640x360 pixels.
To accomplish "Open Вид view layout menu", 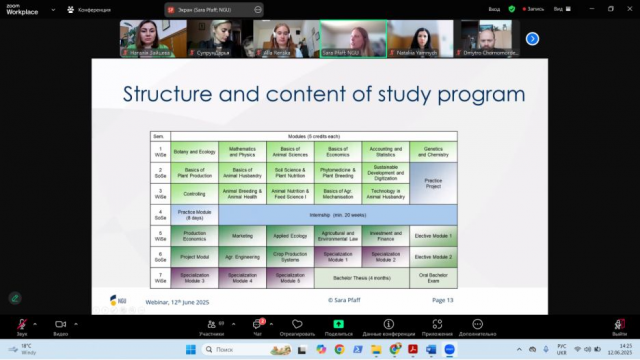I will (562, 9).
